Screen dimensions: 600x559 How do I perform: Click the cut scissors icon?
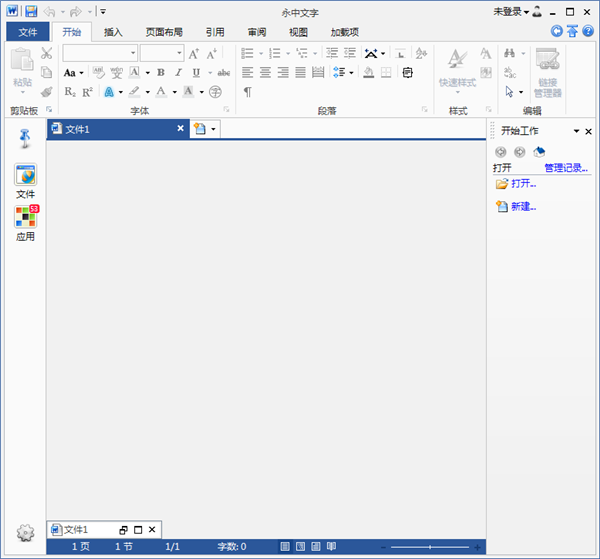tap(46, 53)
